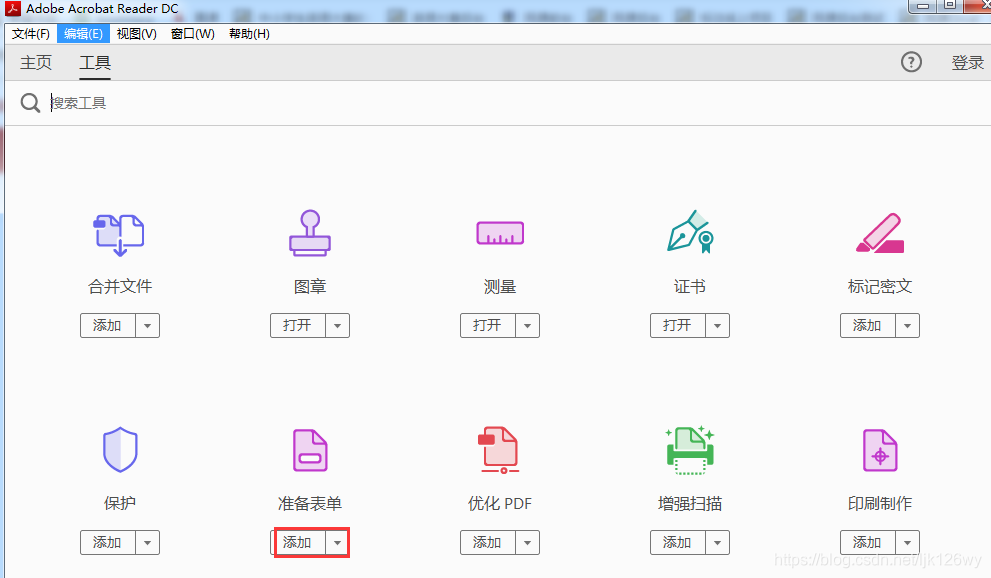Click the 证书 tool label
Image resolution: width=991 pixels, height=578 pixels.
pos(690,287)
